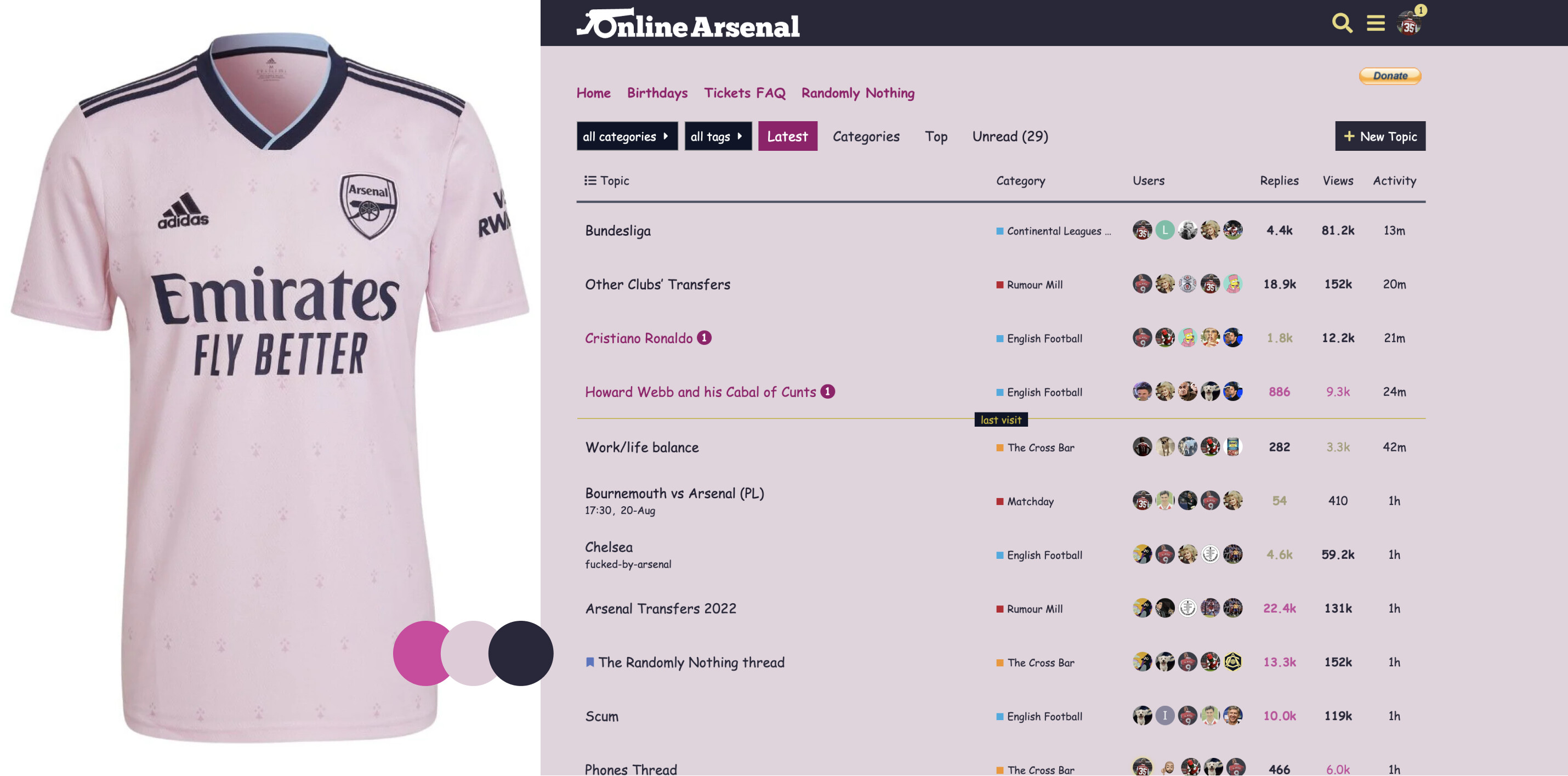Open the Tickets FAQ link
Viewport: 1568px width, 776px height.
click(x=744, y=93)
